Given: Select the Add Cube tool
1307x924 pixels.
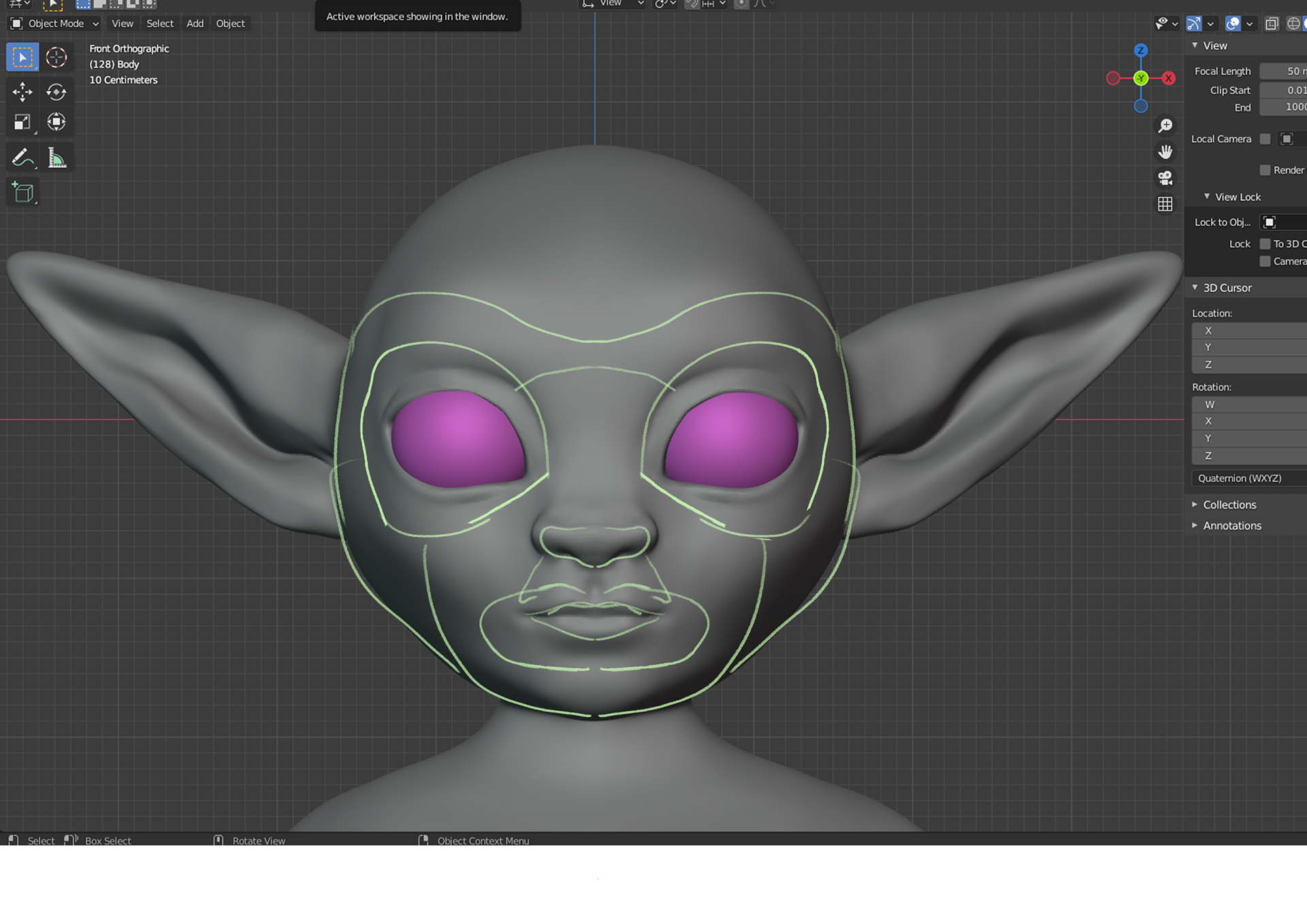Looking at the screenshot, I should coord(22,193).
